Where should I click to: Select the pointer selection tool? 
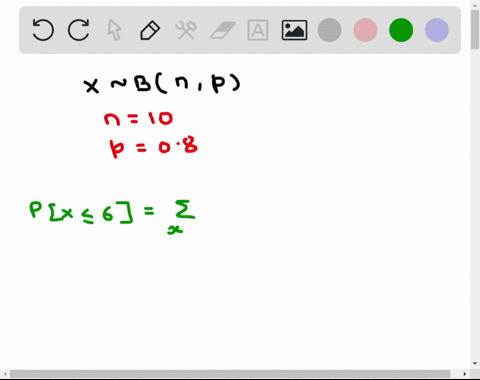114,30
